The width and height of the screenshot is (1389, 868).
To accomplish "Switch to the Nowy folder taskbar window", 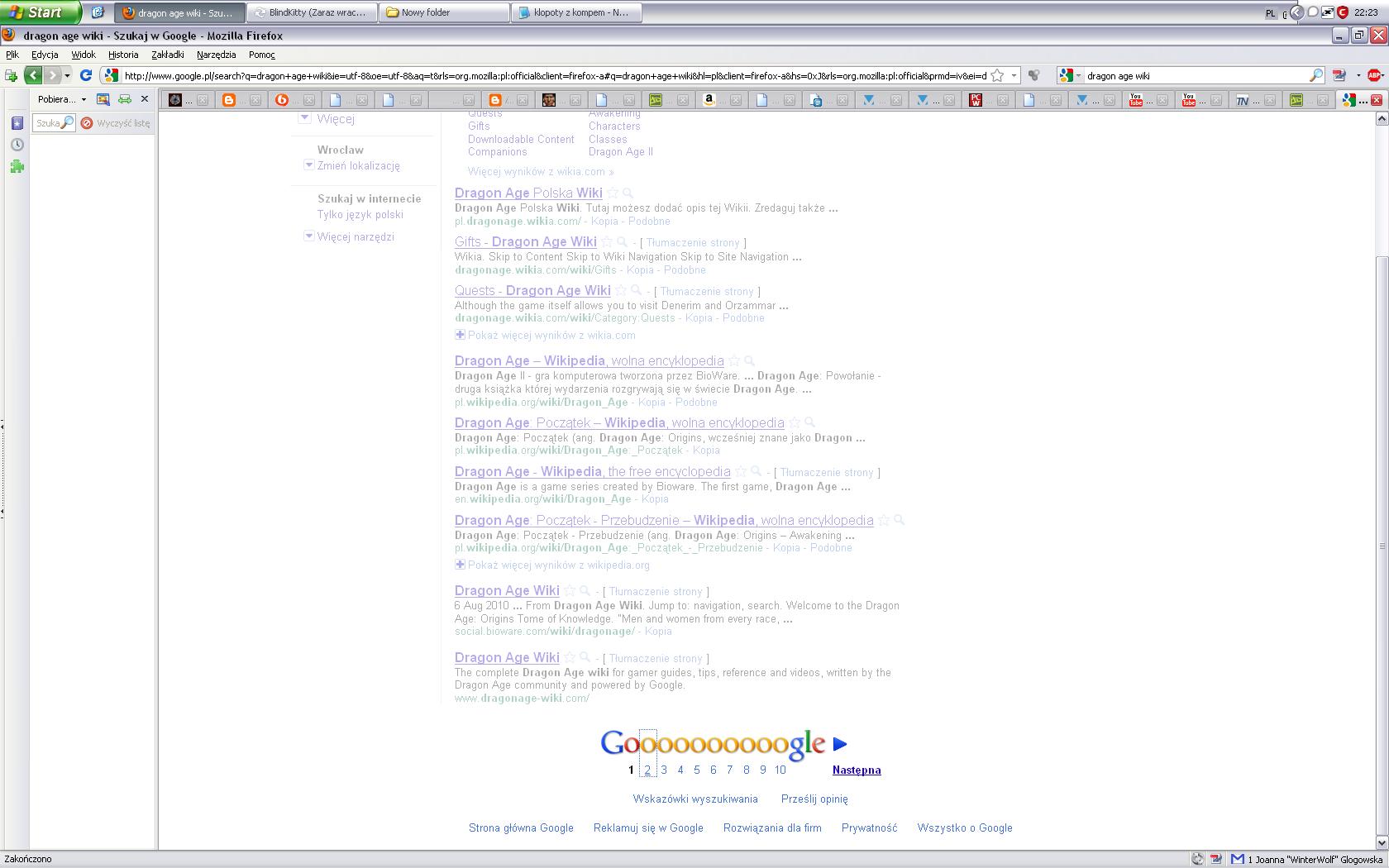I will (x=445, y=12).
